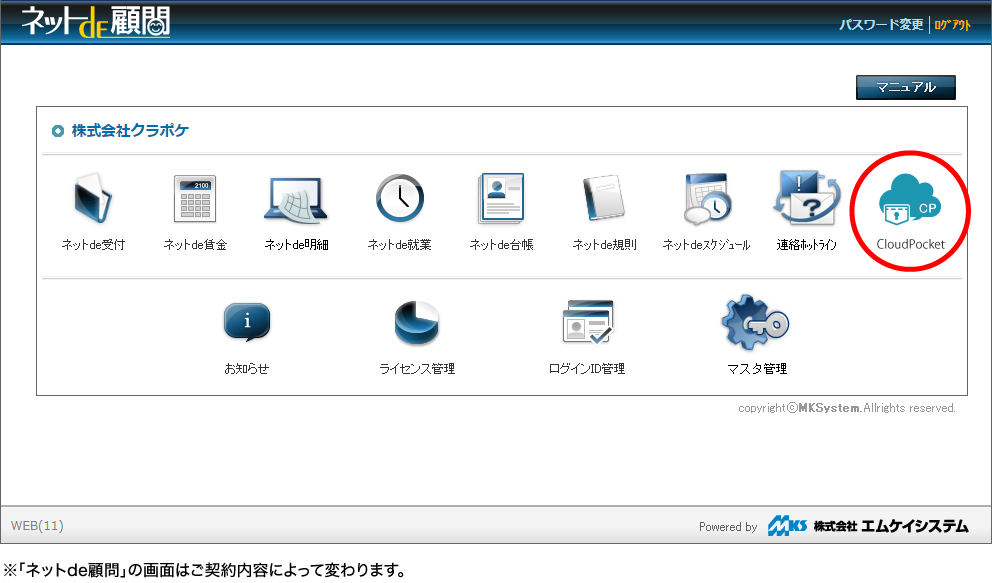The width and height of the screenshot is (992, 583).
Task: Click the ネットde台帳 label text
Action: point(501,245)
